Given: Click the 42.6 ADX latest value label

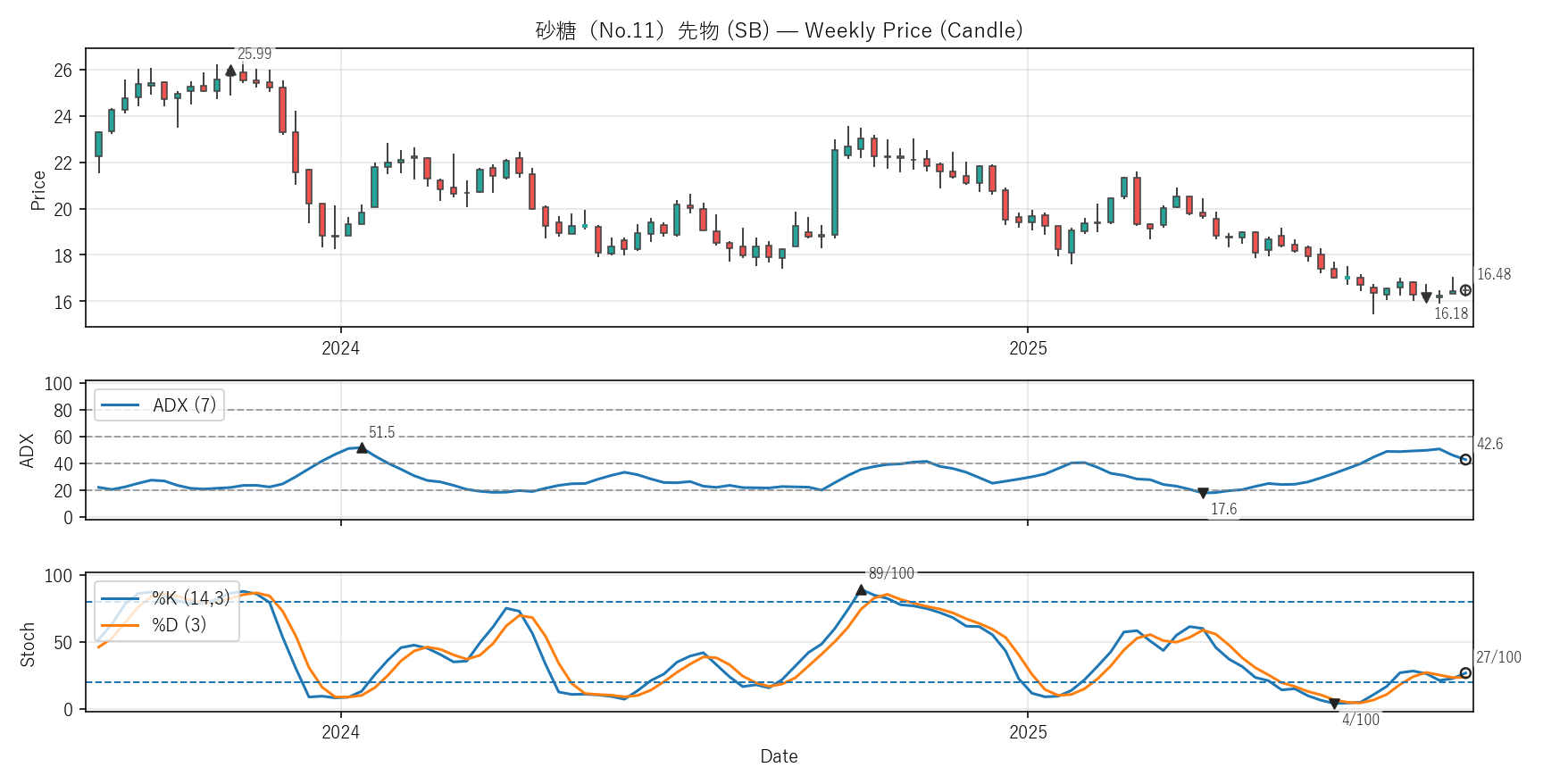Looking at the screenshot, I should (x=1489, y=445).
